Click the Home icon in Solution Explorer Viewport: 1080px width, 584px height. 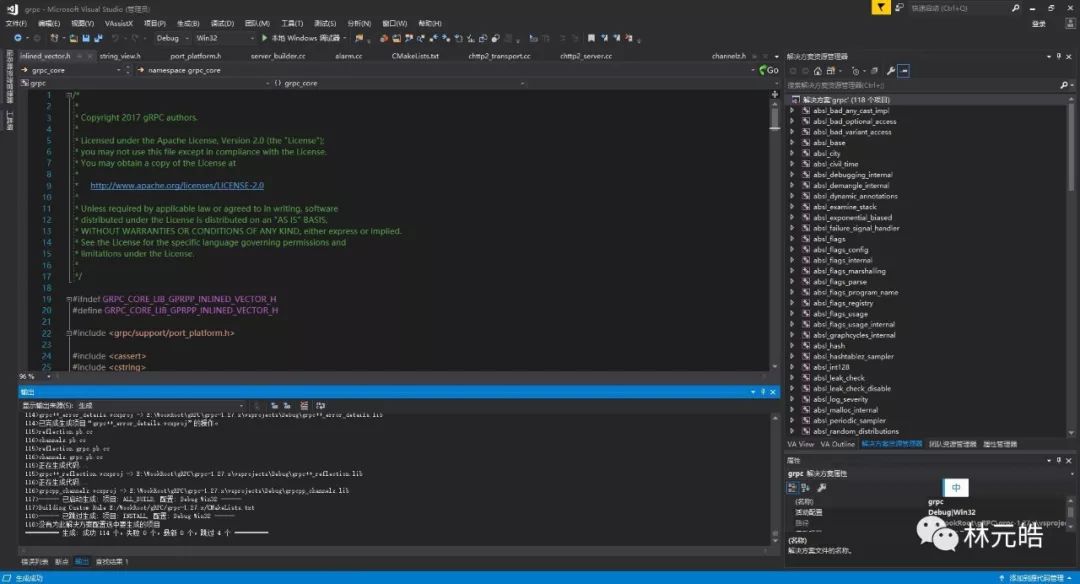[x=819, y=71]
